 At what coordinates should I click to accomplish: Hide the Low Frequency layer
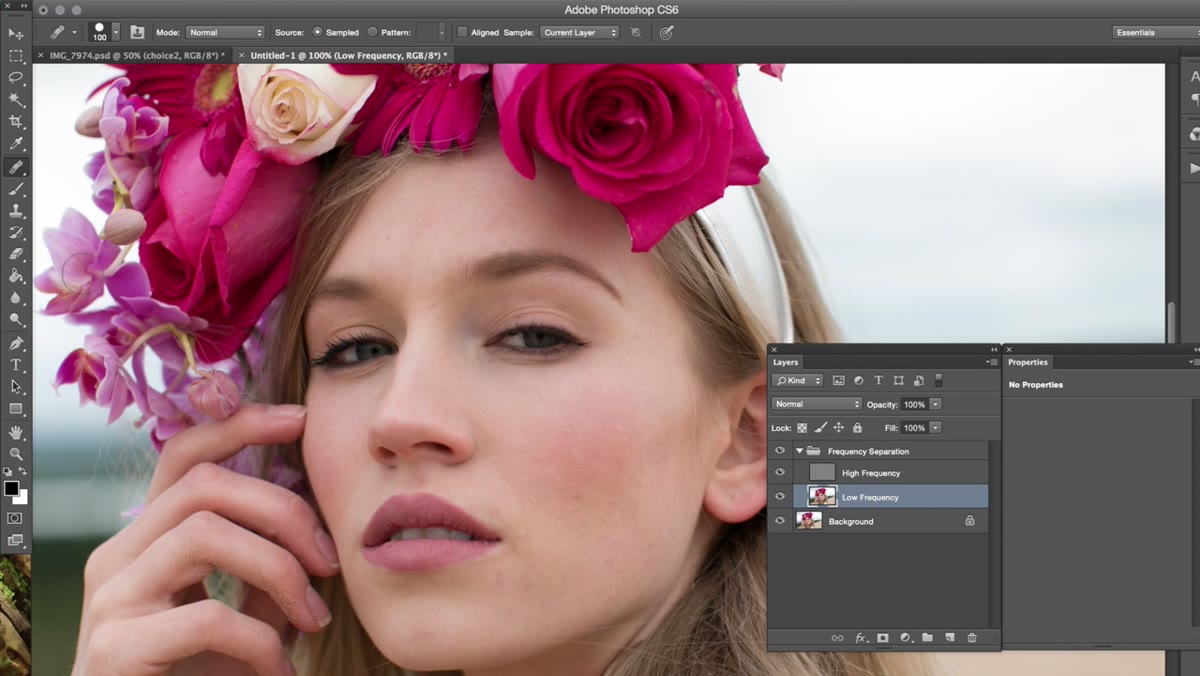coord(780,497)
